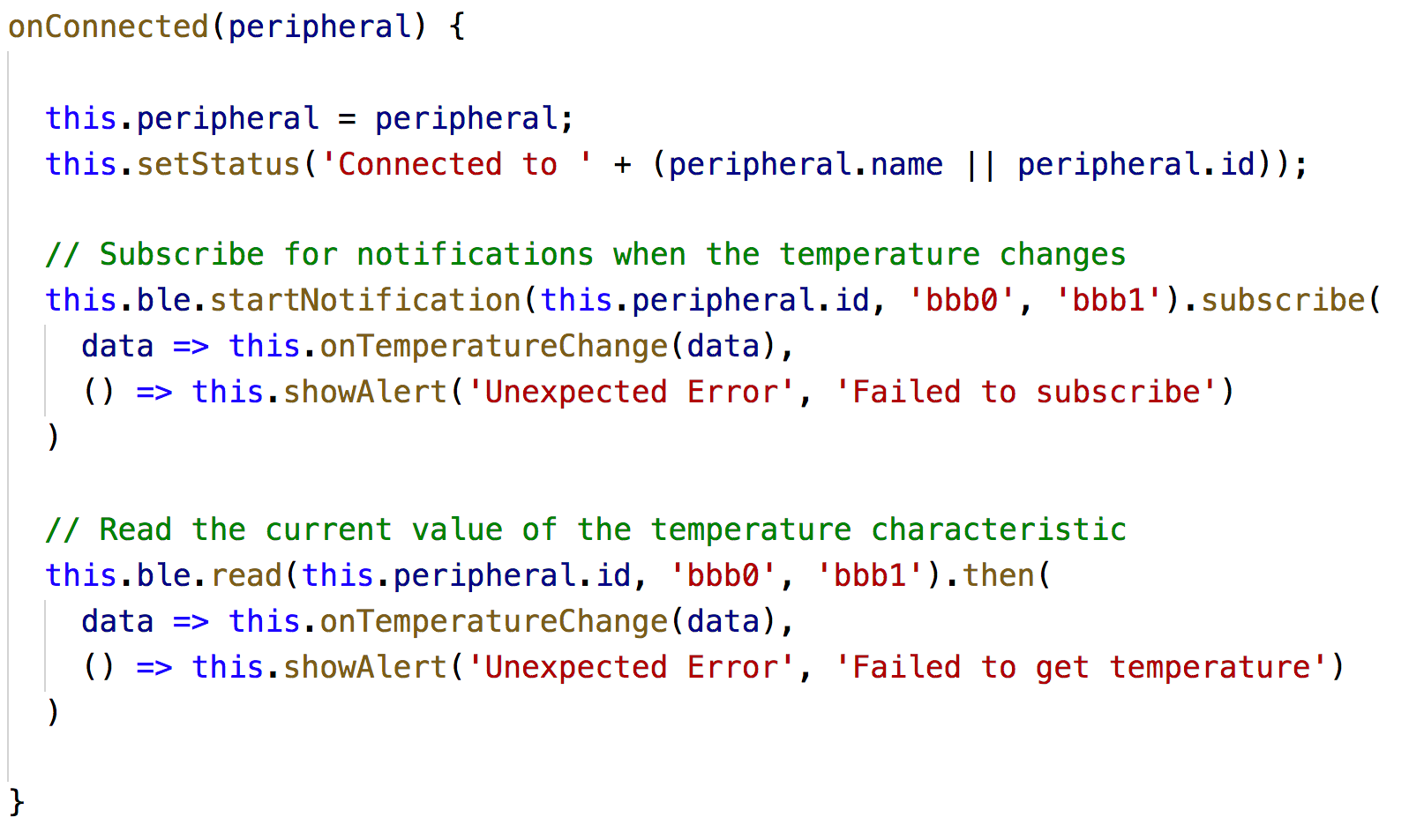
Task: Click the read method on this.ble
Action: [x=246, y=575]
